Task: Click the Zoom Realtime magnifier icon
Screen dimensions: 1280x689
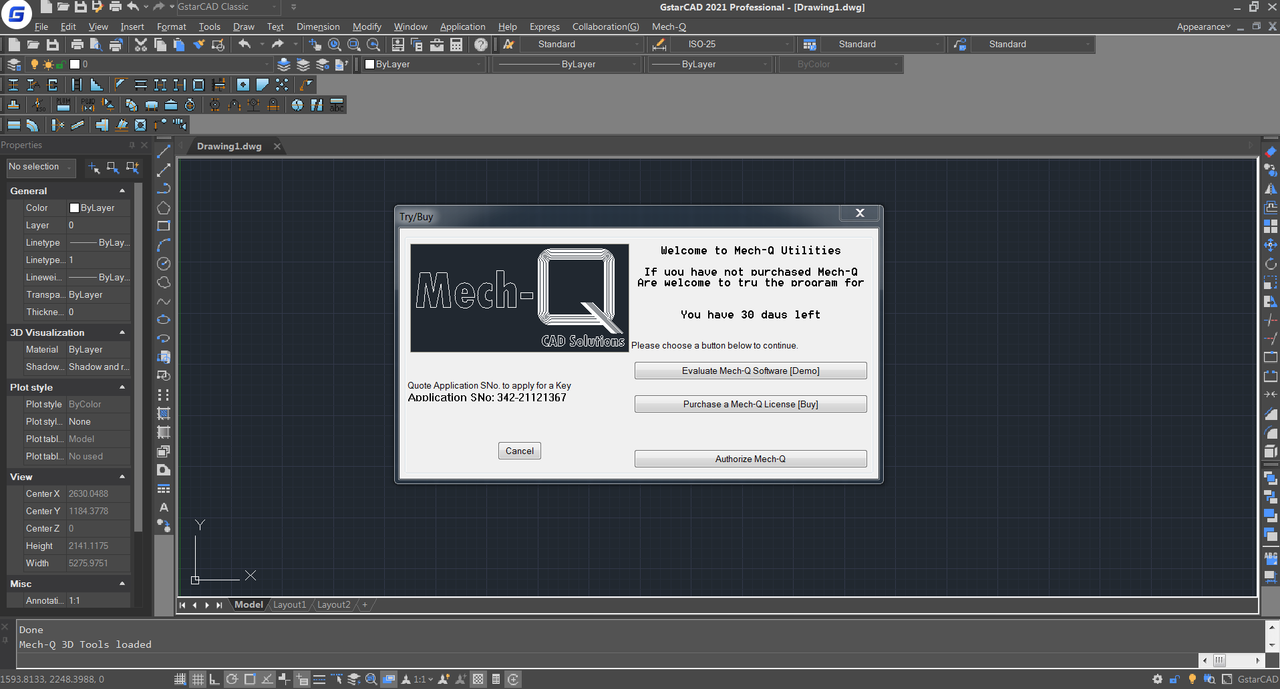Action: point(334,44)
